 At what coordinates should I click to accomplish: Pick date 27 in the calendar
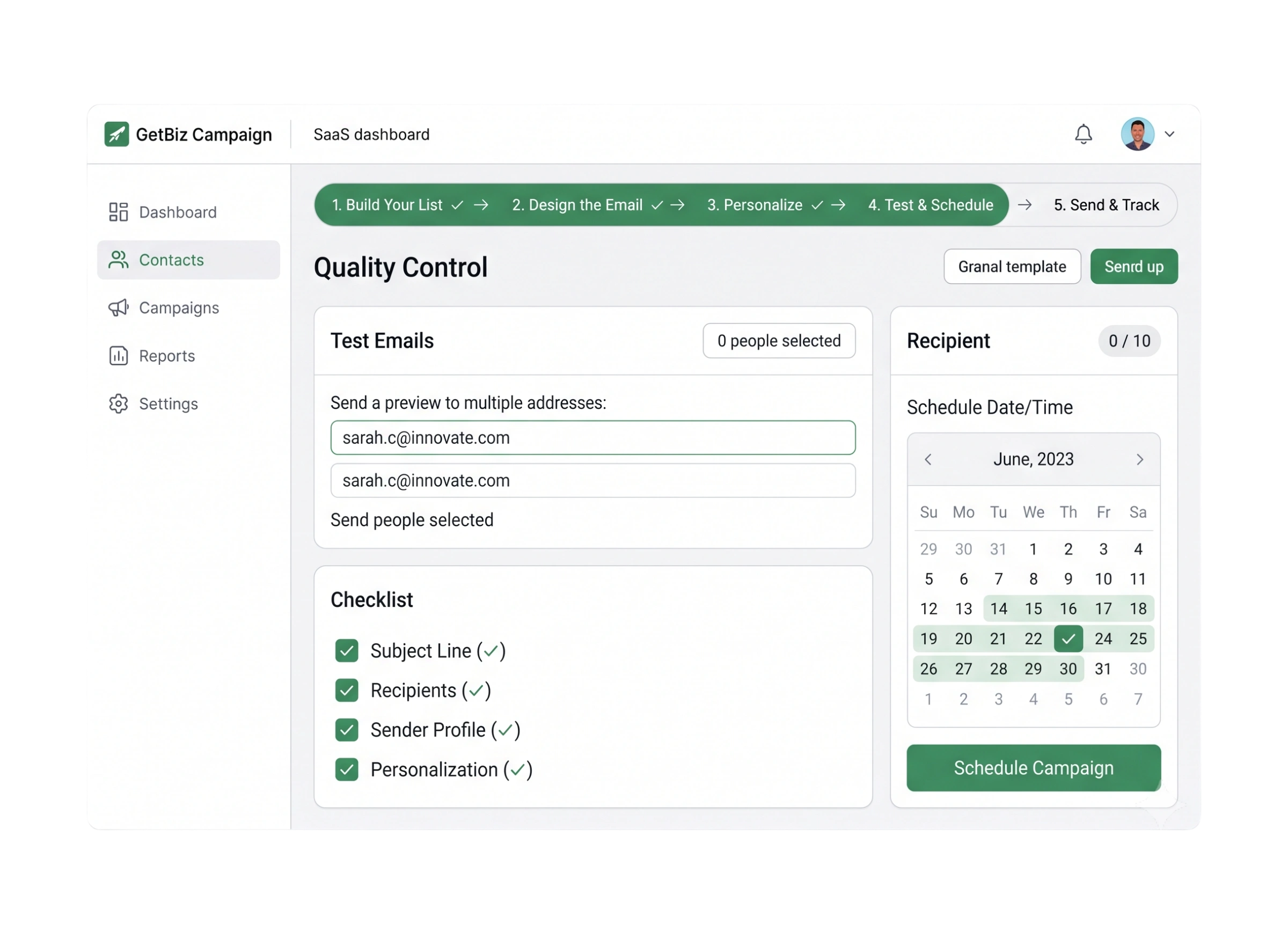(963, 669)
